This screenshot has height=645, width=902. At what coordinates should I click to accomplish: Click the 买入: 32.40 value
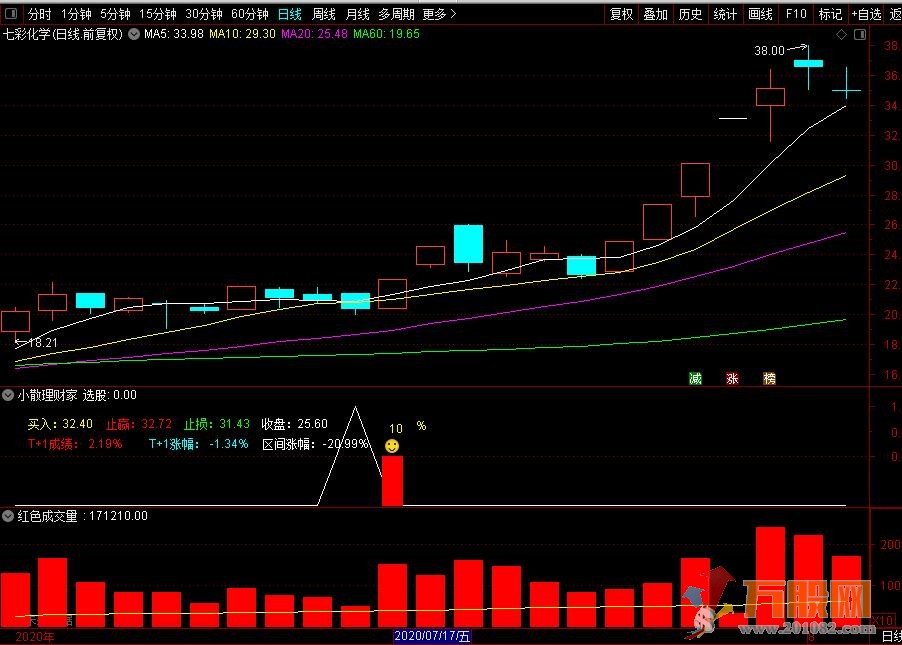pos(60,424)
